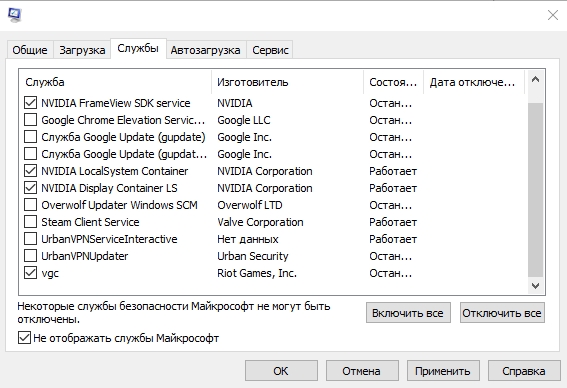This screenshot has height=388, width=567.
Task: Click the System Configuration icon in title bar
Action: point(14,15)
